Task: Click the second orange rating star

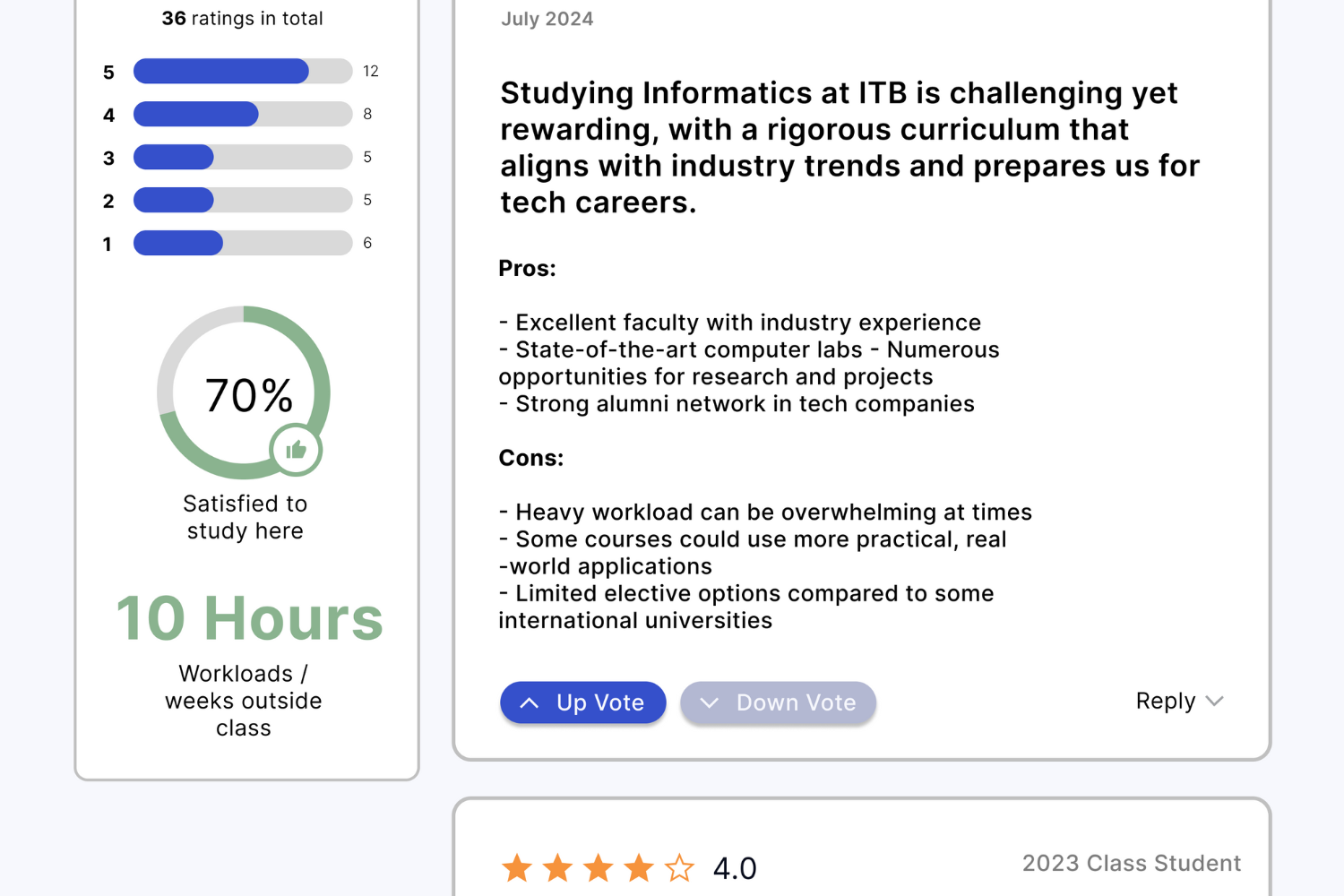Action: pyautogui.click(x=557, y=867)
